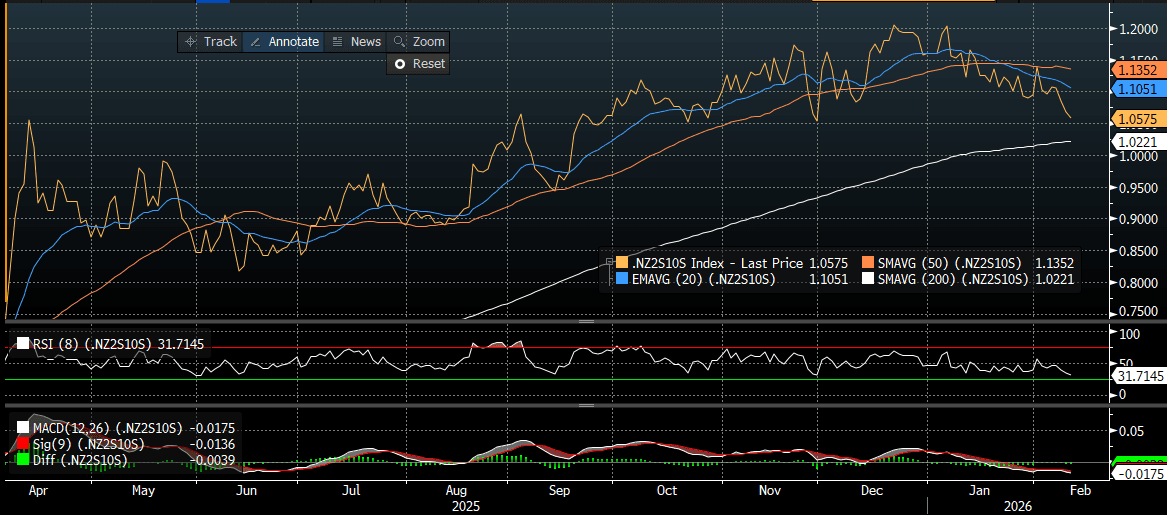This screenshot has width=1167, height=515.
Task: Click the Track crosshair icon
Action: pyautogui.click(x=191, y=42)
